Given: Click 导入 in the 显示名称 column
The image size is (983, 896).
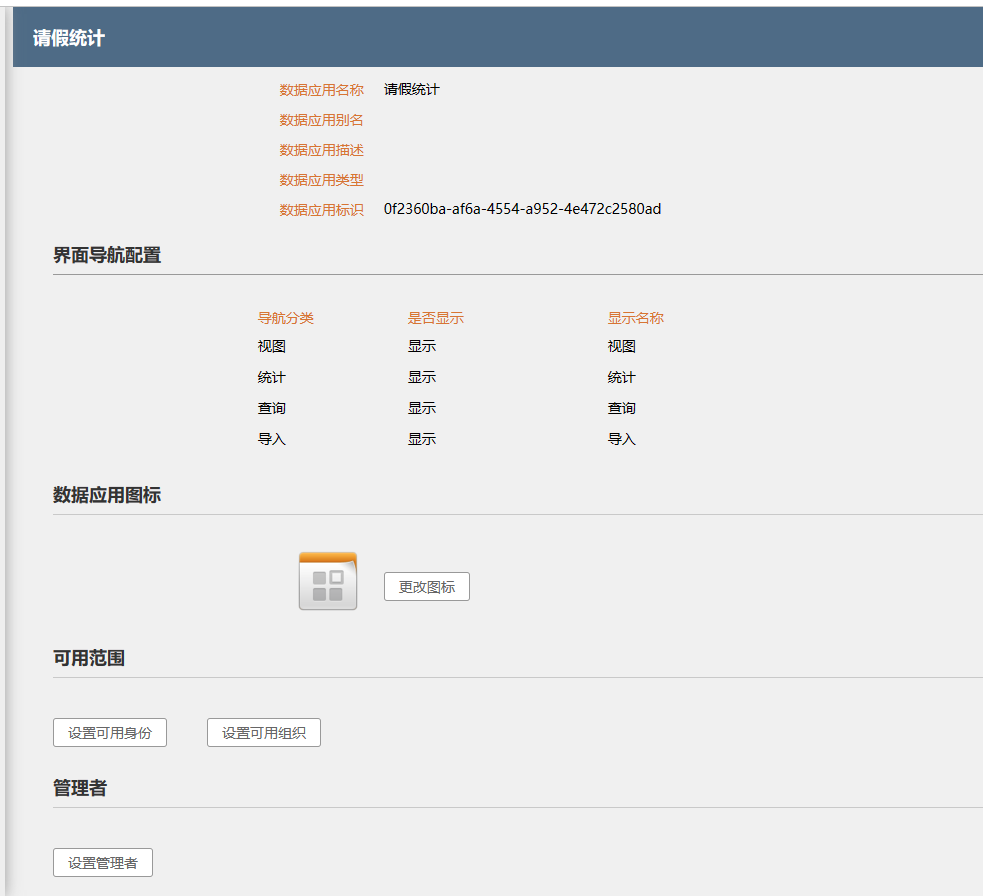Looking at the screenshot, I should (x=622, y=439).
